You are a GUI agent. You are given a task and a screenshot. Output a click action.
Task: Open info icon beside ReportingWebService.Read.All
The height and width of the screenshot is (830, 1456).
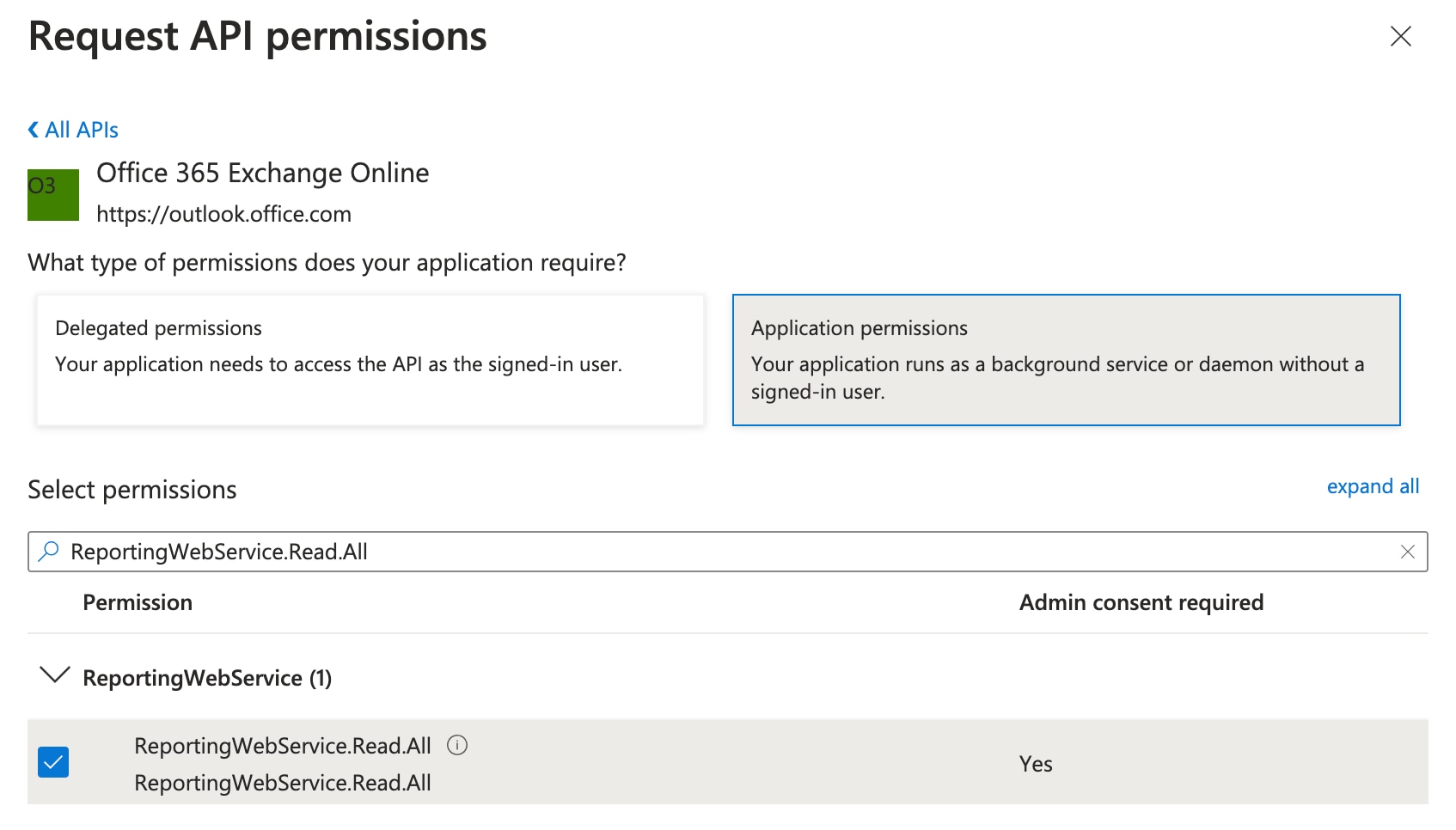pos(457,745)
